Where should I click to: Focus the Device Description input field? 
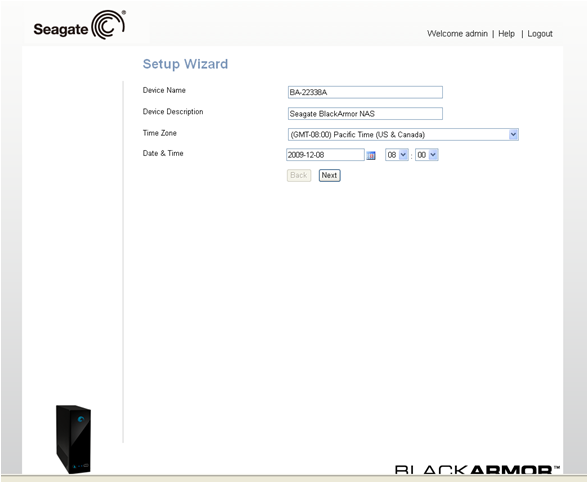(365, 114)
